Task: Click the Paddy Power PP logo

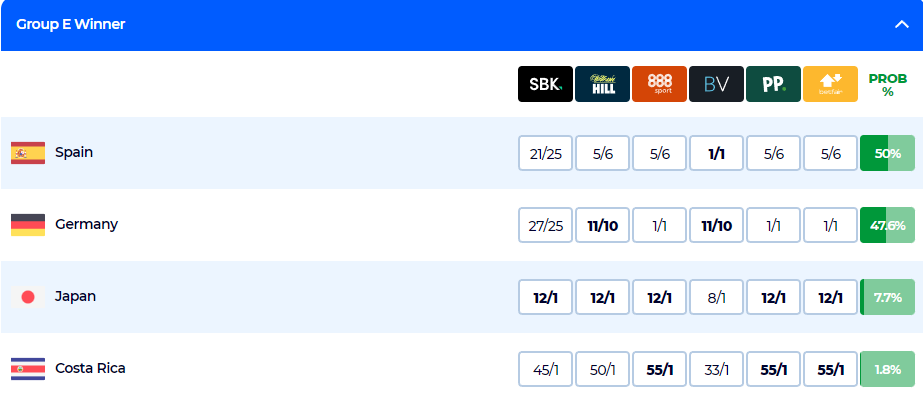Action: (773, 84)
